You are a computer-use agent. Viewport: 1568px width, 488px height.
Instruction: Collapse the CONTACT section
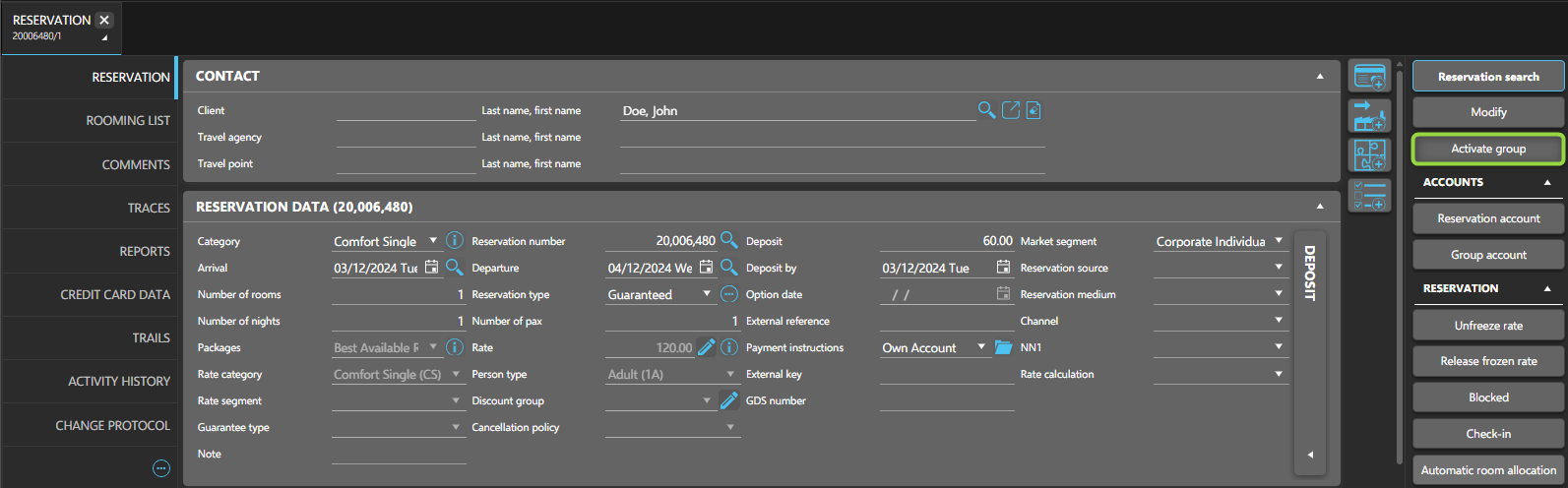click(1319, 77)
